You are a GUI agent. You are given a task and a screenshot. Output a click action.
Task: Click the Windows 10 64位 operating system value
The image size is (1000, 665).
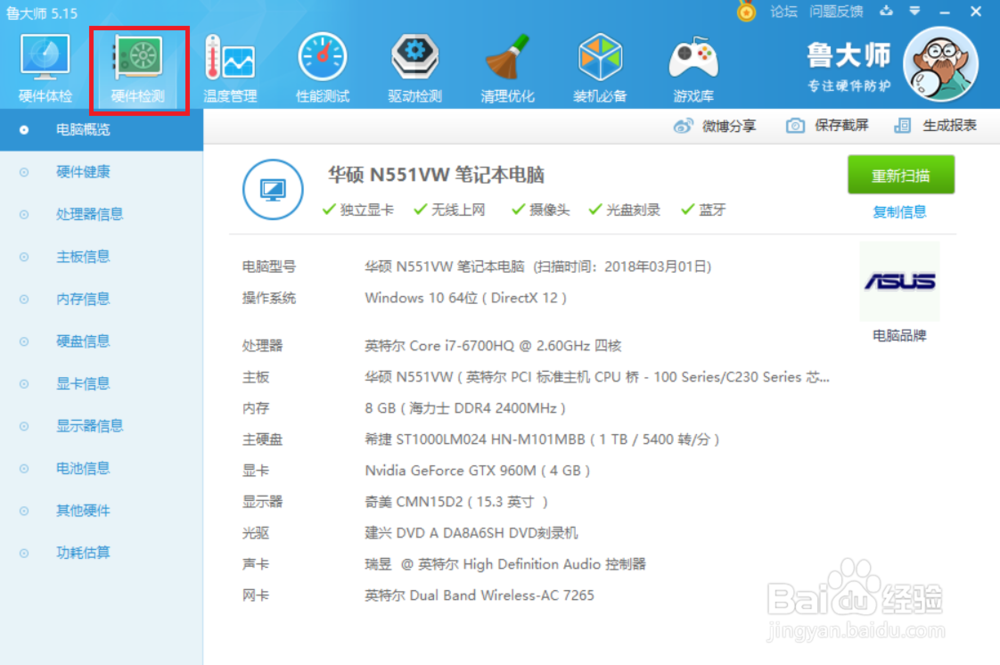466,298
